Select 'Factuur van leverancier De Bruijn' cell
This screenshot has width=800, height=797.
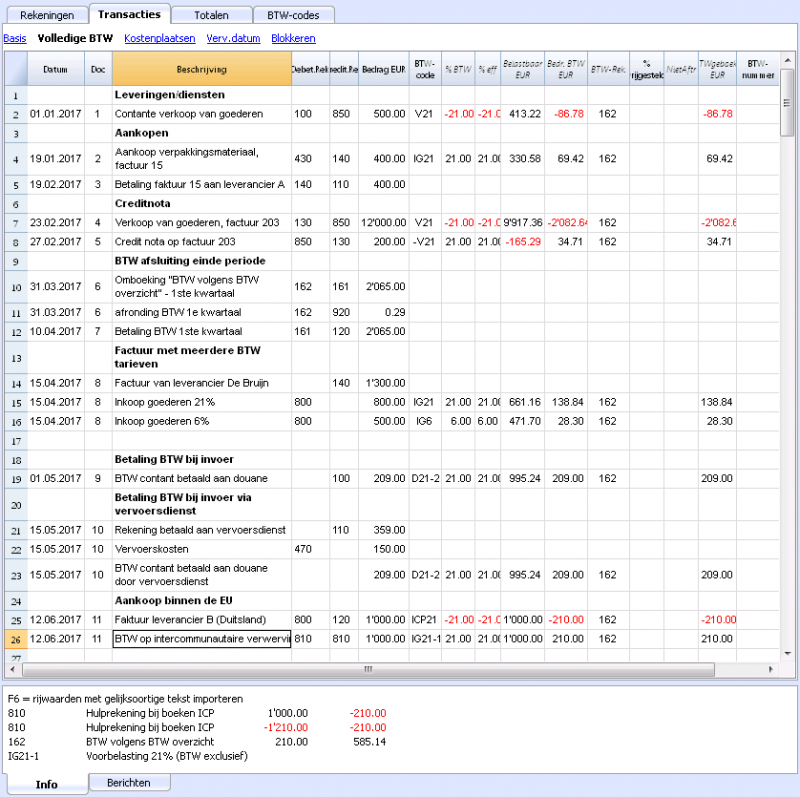click(202, 383)
